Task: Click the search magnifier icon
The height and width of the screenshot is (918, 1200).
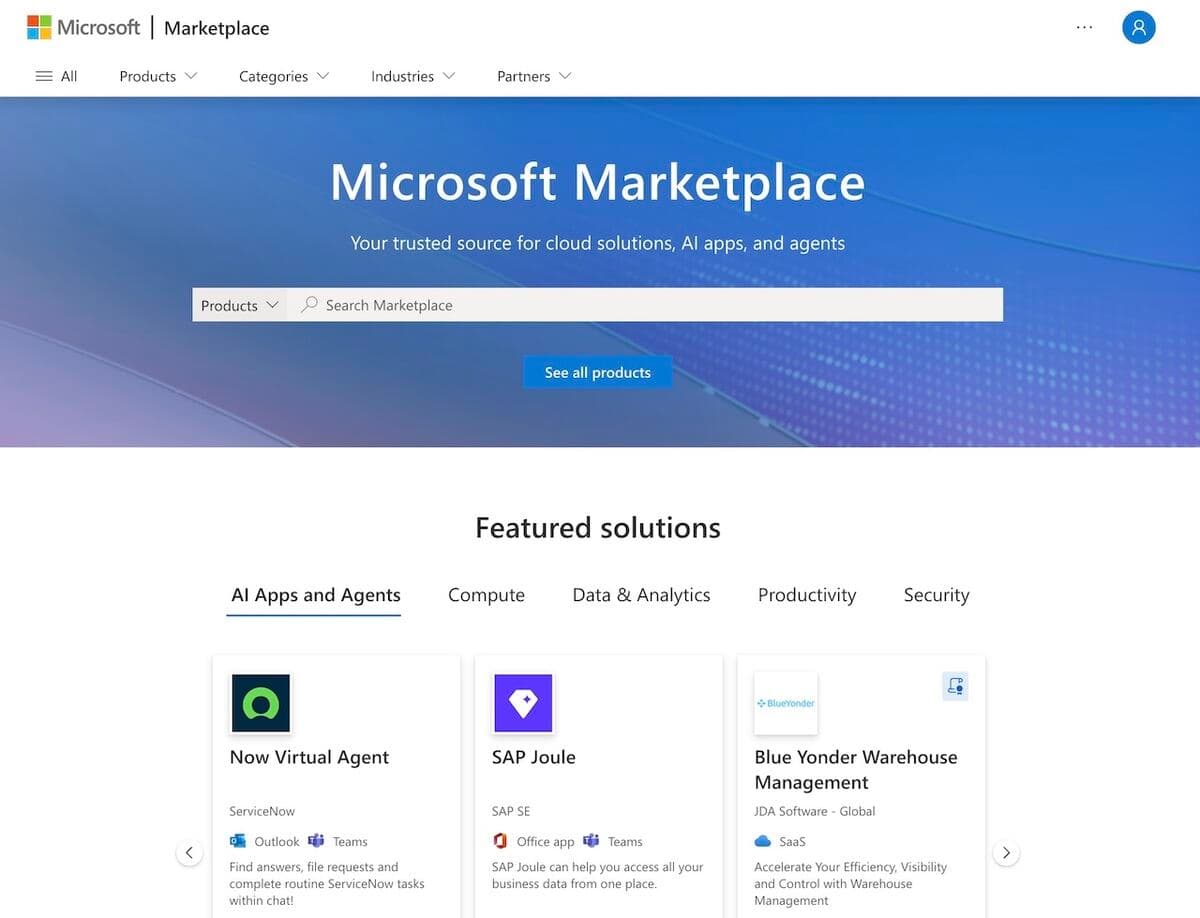Action: (310, 304)
